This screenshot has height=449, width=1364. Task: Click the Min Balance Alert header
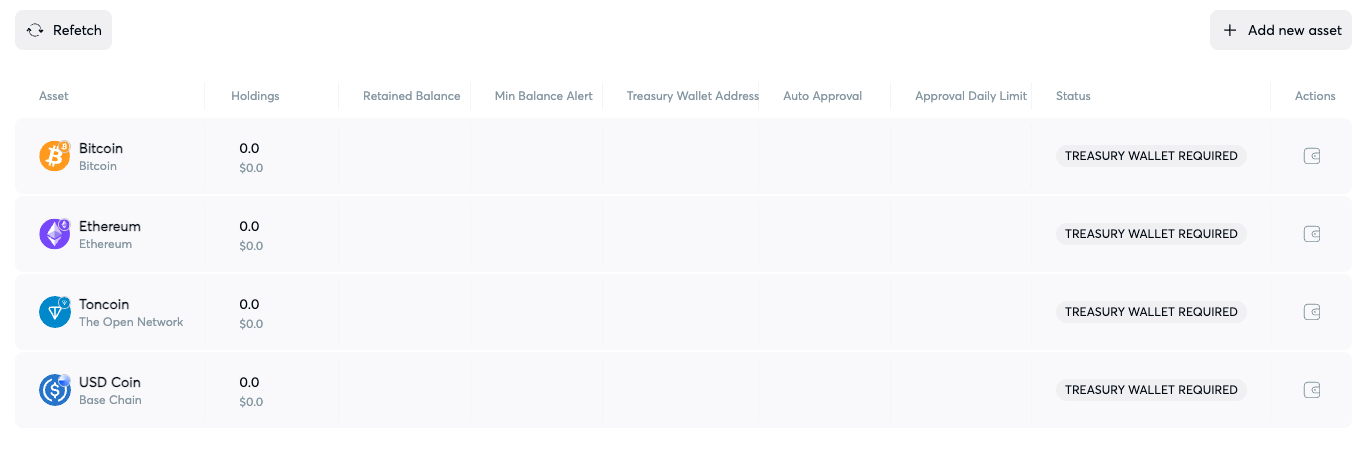(543, 96)
